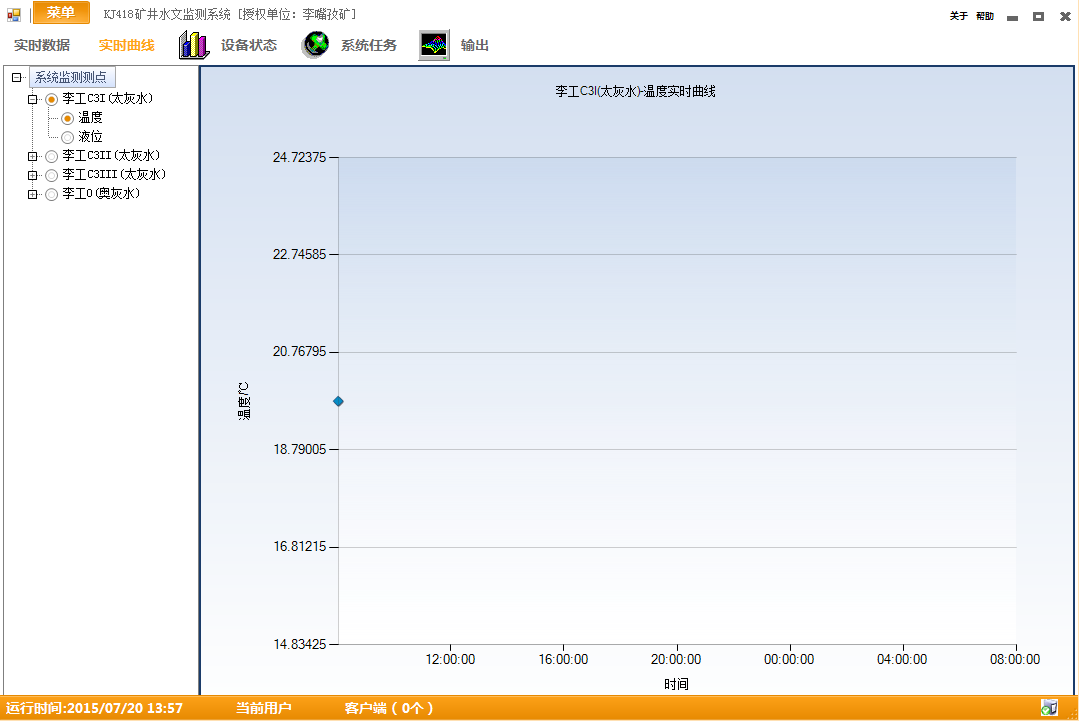Viewport: 1079px width, 721px height.
Task: Click the waveform monitor 输出 icon
Action: pyautogui.click(x=434, y=45)
